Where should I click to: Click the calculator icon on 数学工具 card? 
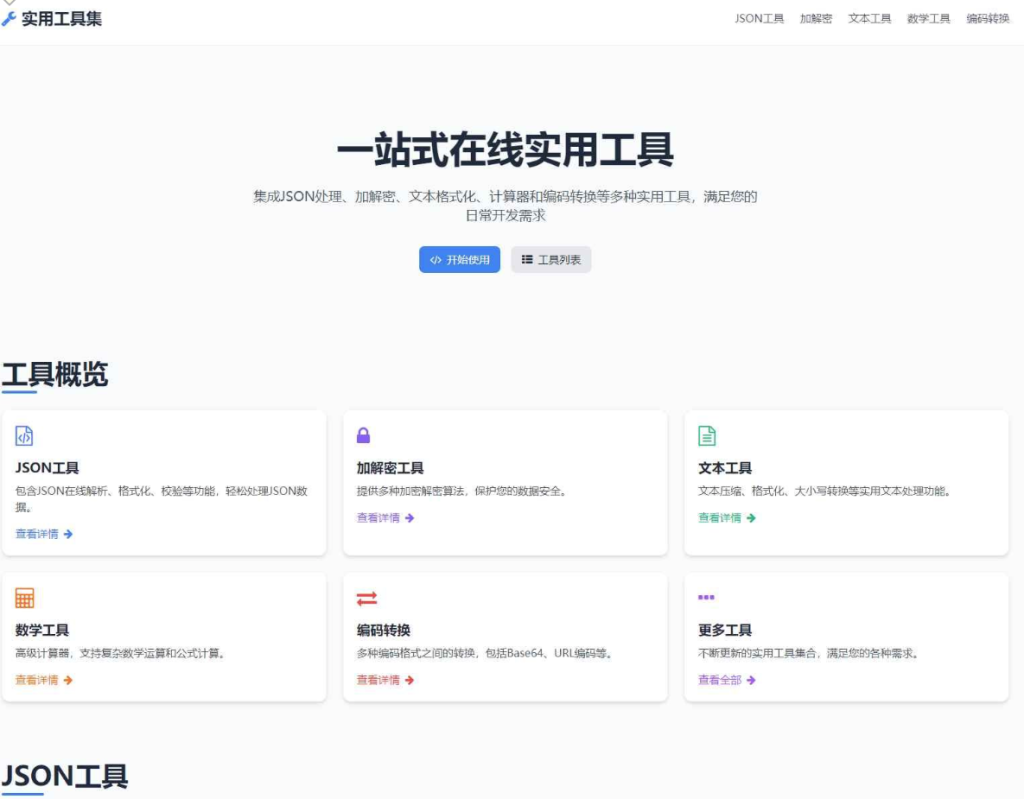tap(23, 597)
